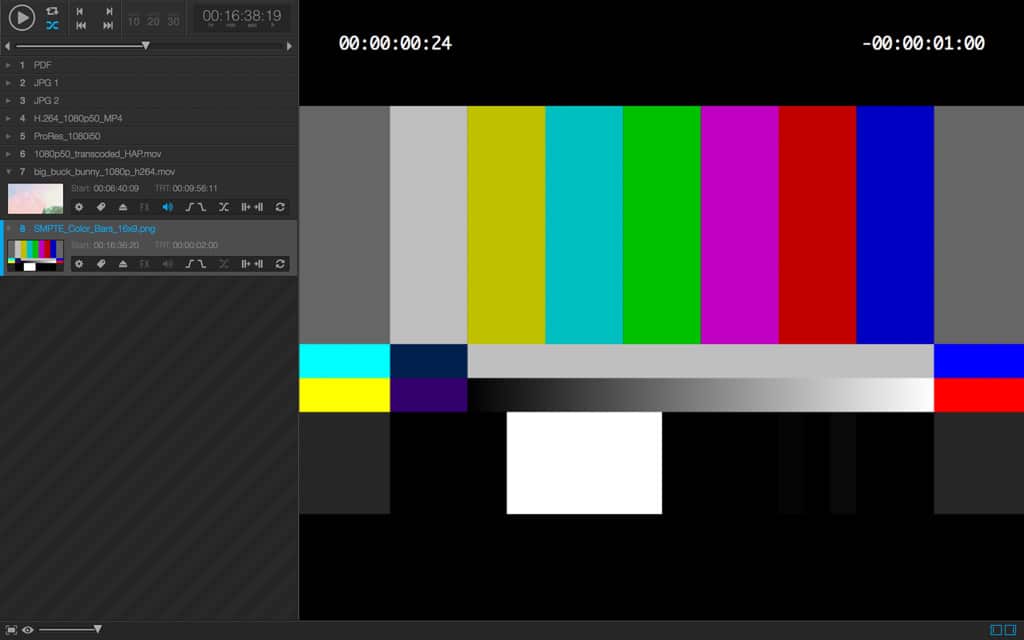Select H.264_1080p50_MP4 in playlist
This screenshot has width=1024, height=640.
coord(78,118)
